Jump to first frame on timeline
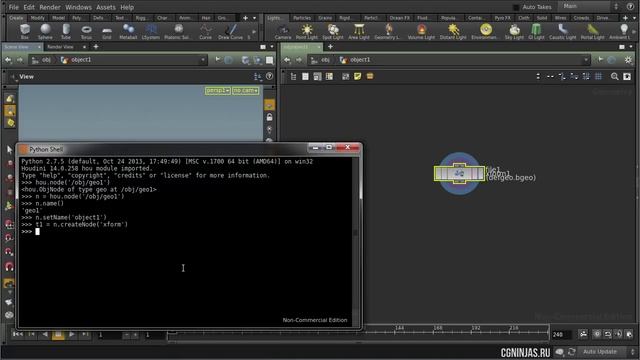Viewport: 640px width, 360px height. [18, 334]
